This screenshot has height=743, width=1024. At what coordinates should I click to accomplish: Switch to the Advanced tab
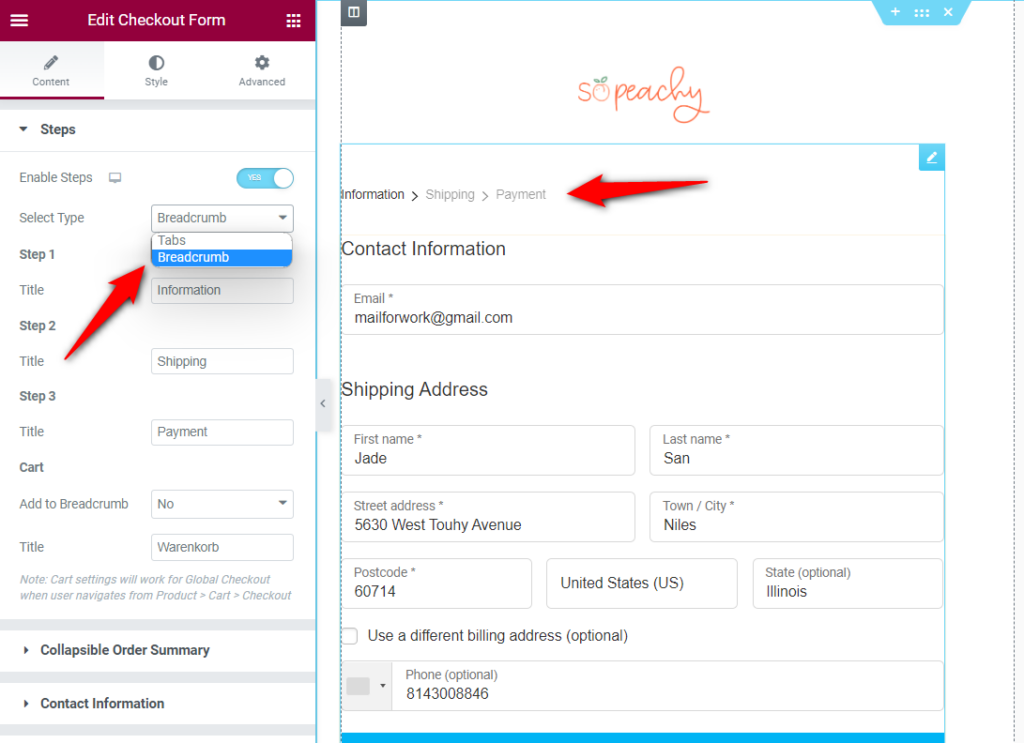(x=261, y=70)
